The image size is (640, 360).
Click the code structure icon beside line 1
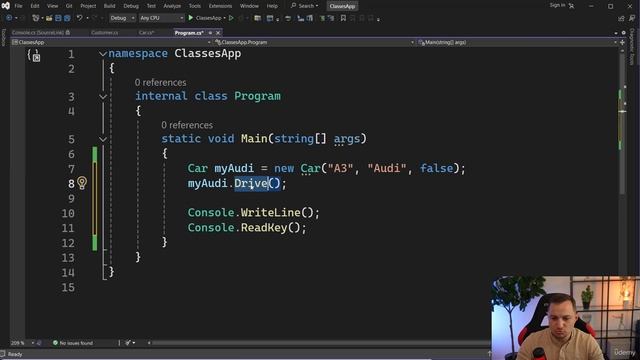pyautogui.click(x=34, y=55)
